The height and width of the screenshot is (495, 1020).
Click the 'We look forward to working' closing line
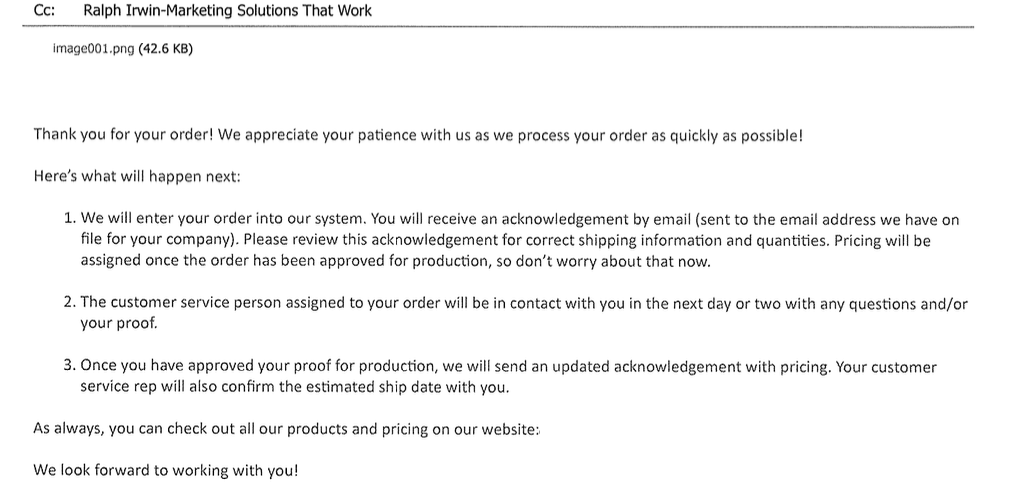[x=165, y=470]
